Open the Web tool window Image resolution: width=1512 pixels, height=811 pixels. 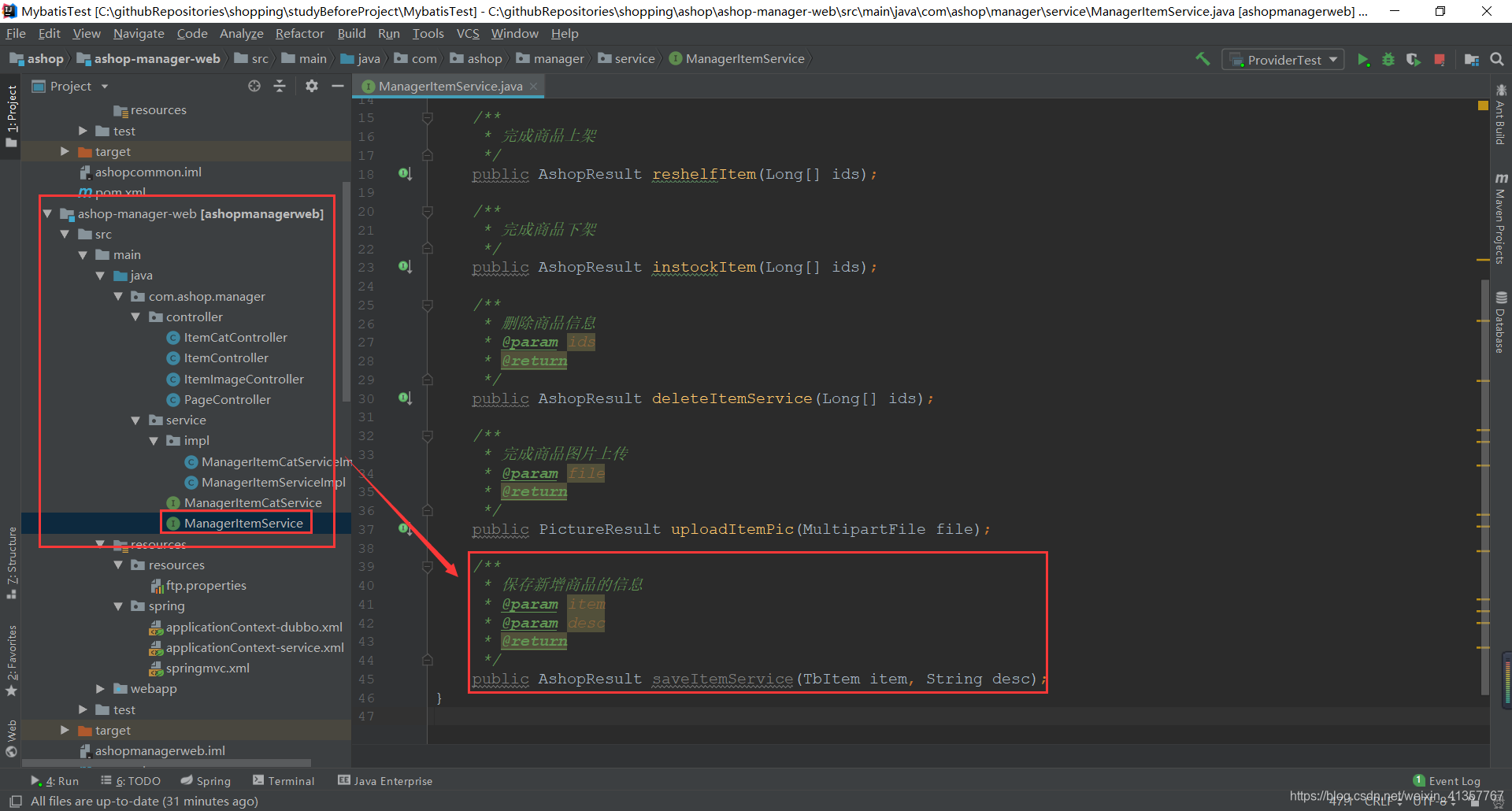coord(12,739)
